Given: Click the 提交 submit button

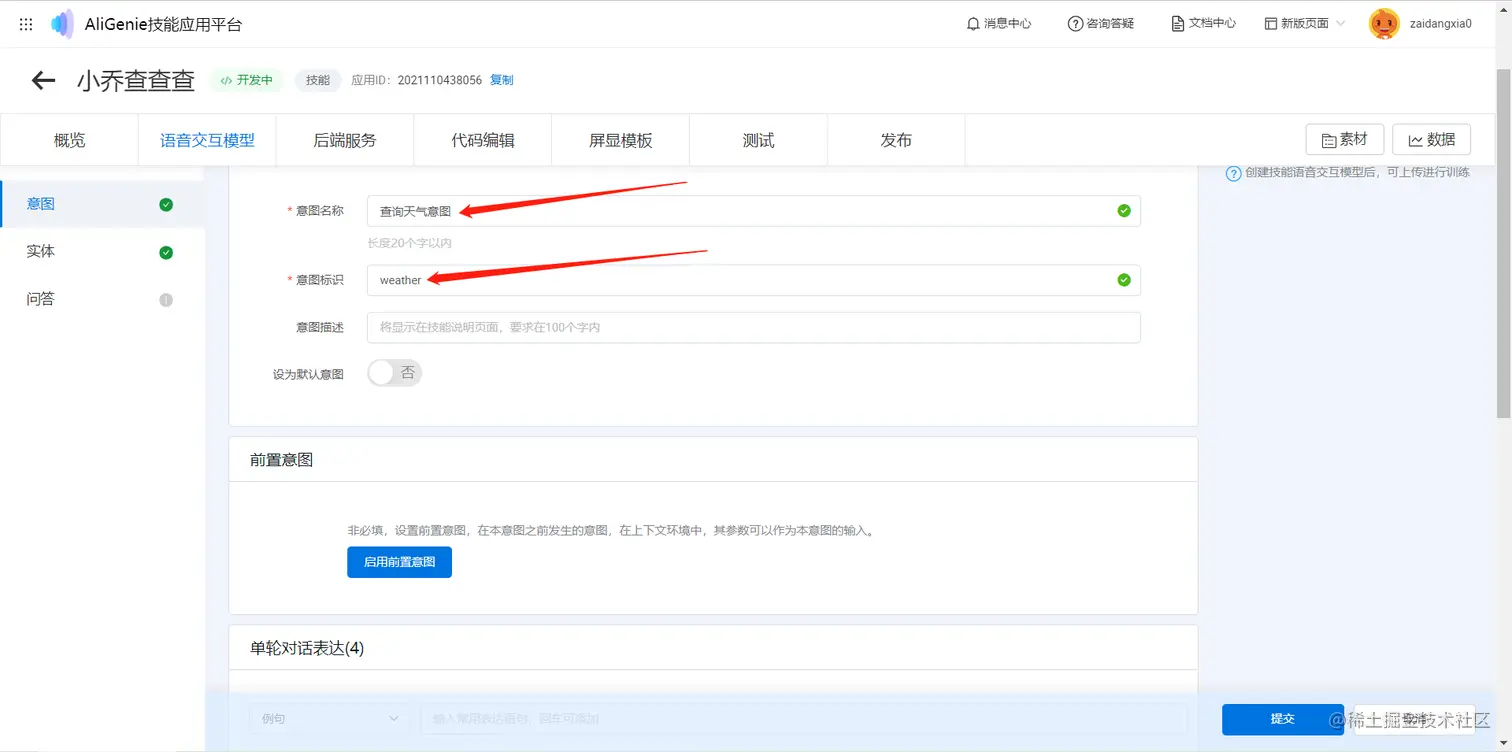Looking at the screenshot, I should pyautogui.click(x=1283, y=719).
